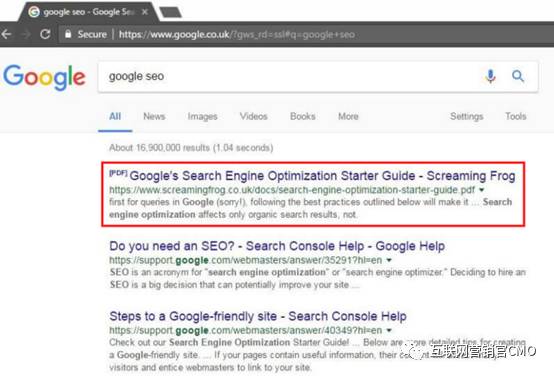The width and height of the screenshot is (554, 376).
Task: Select the Videos results tab
Action: pos(253,116)
